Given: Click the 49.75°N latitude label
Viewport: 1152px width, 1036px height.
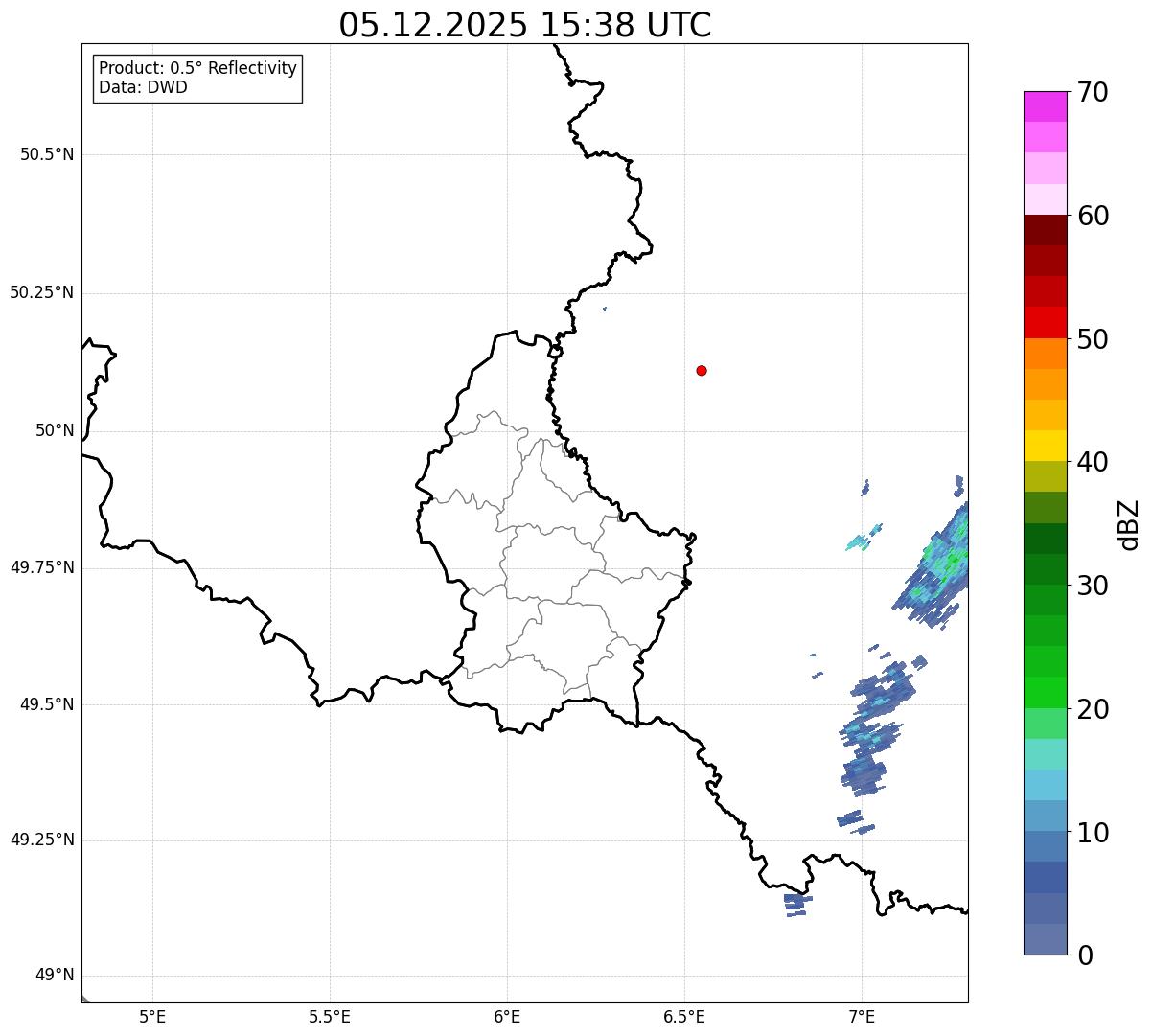Looking at the screenshot, I should click(42, 567).
